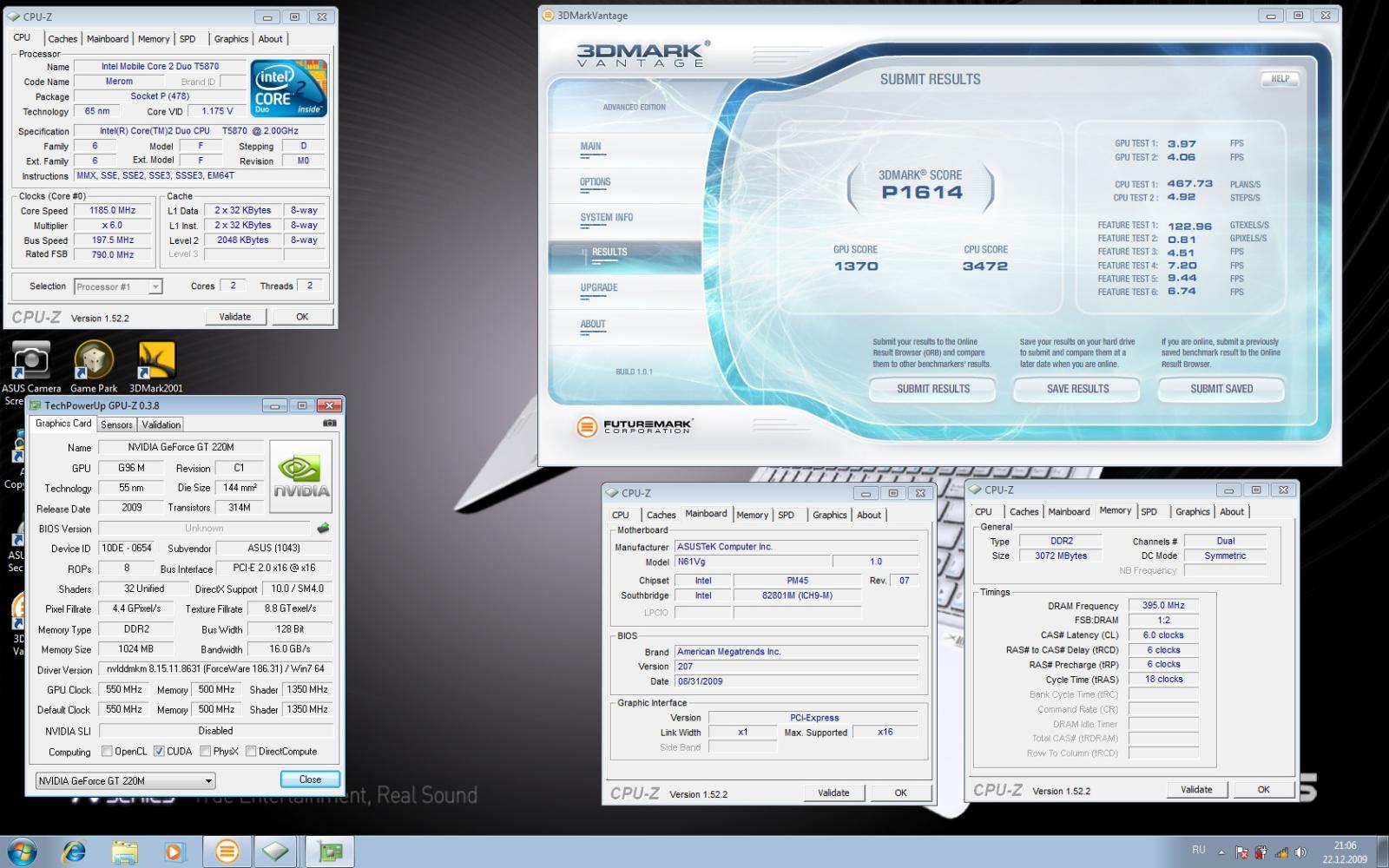Click the GPU-Z title bar icon
Viewport: 1389px width, 868px height.
[35, 405]
